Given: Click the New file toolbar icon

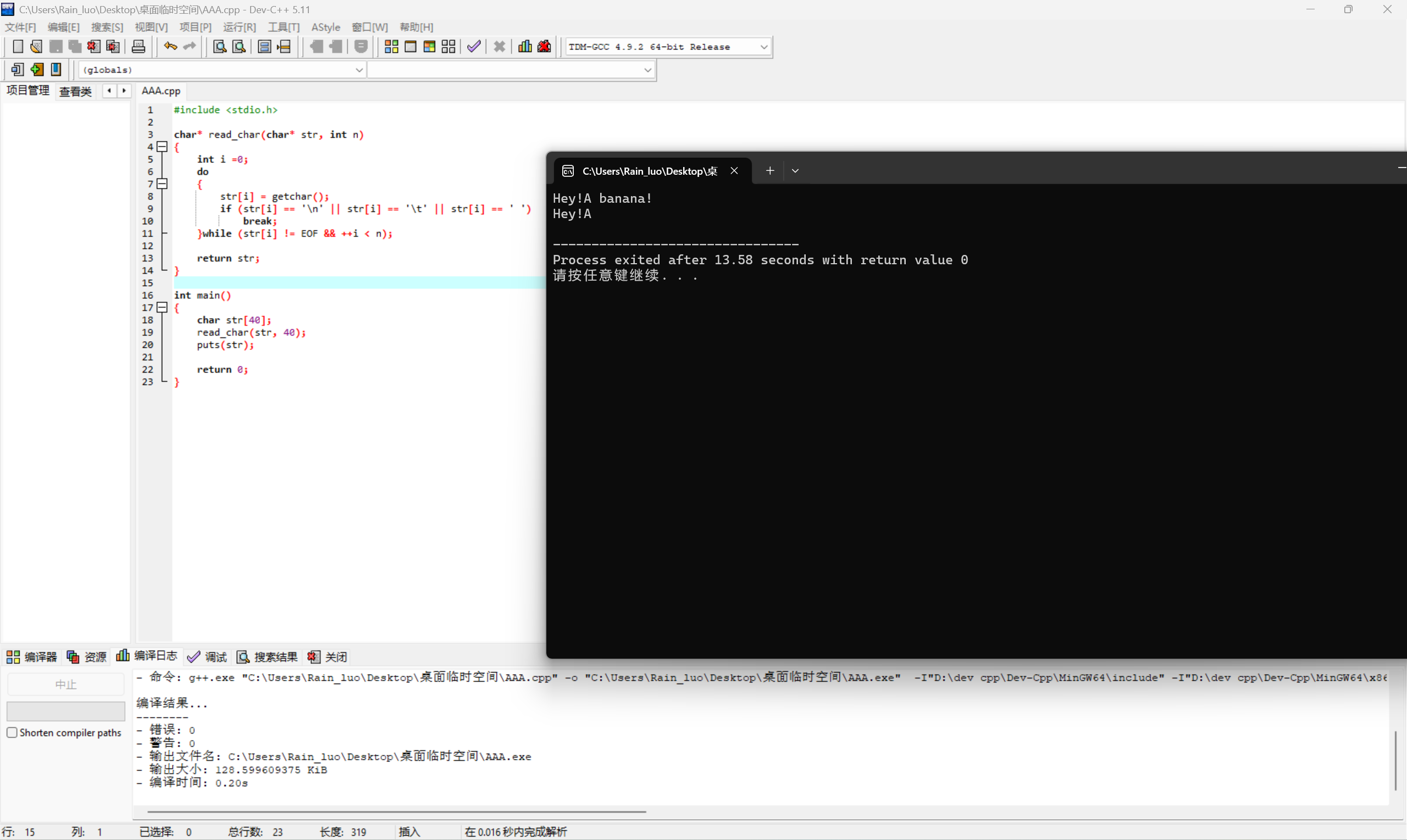Looking at the screenshot, I should pos(18,47).
